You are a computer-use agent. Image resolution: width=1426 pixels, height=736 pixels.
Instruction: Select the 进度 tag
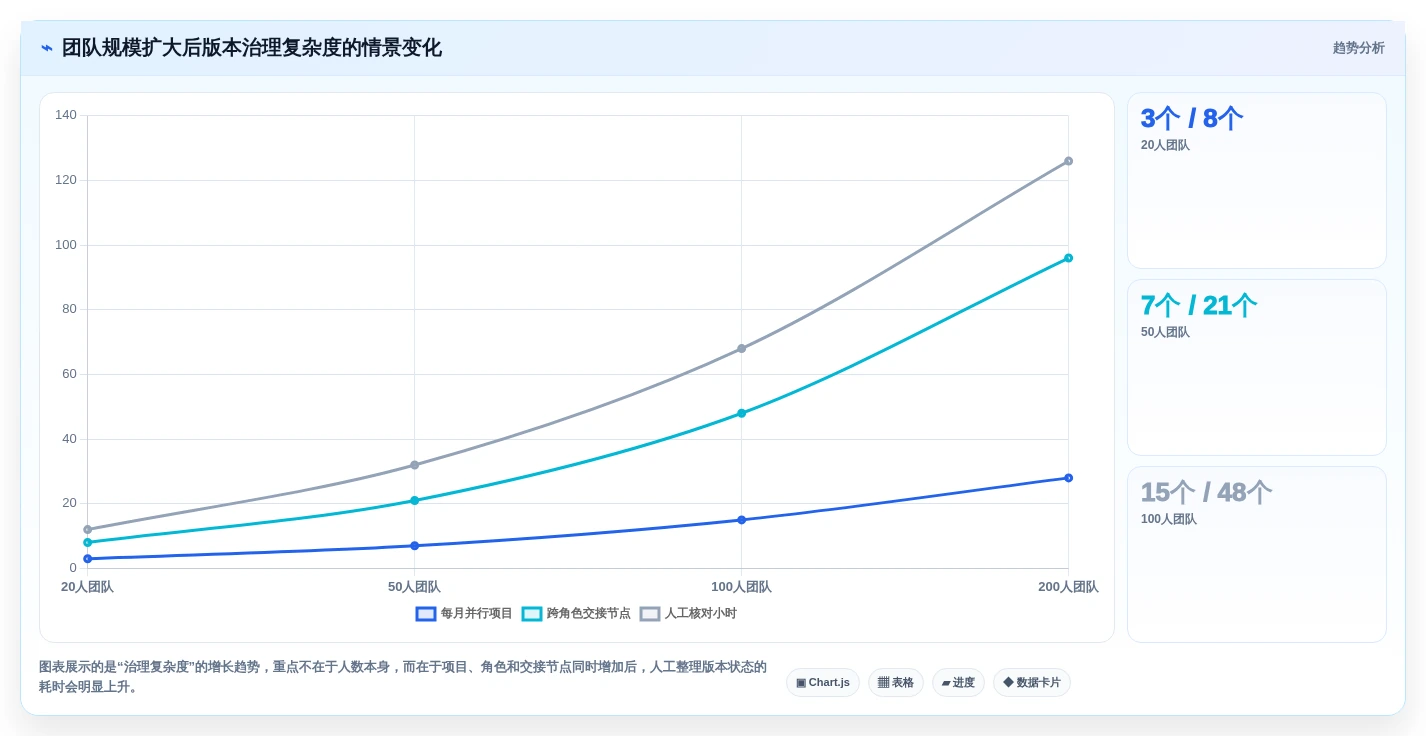(x=958, y=683)
